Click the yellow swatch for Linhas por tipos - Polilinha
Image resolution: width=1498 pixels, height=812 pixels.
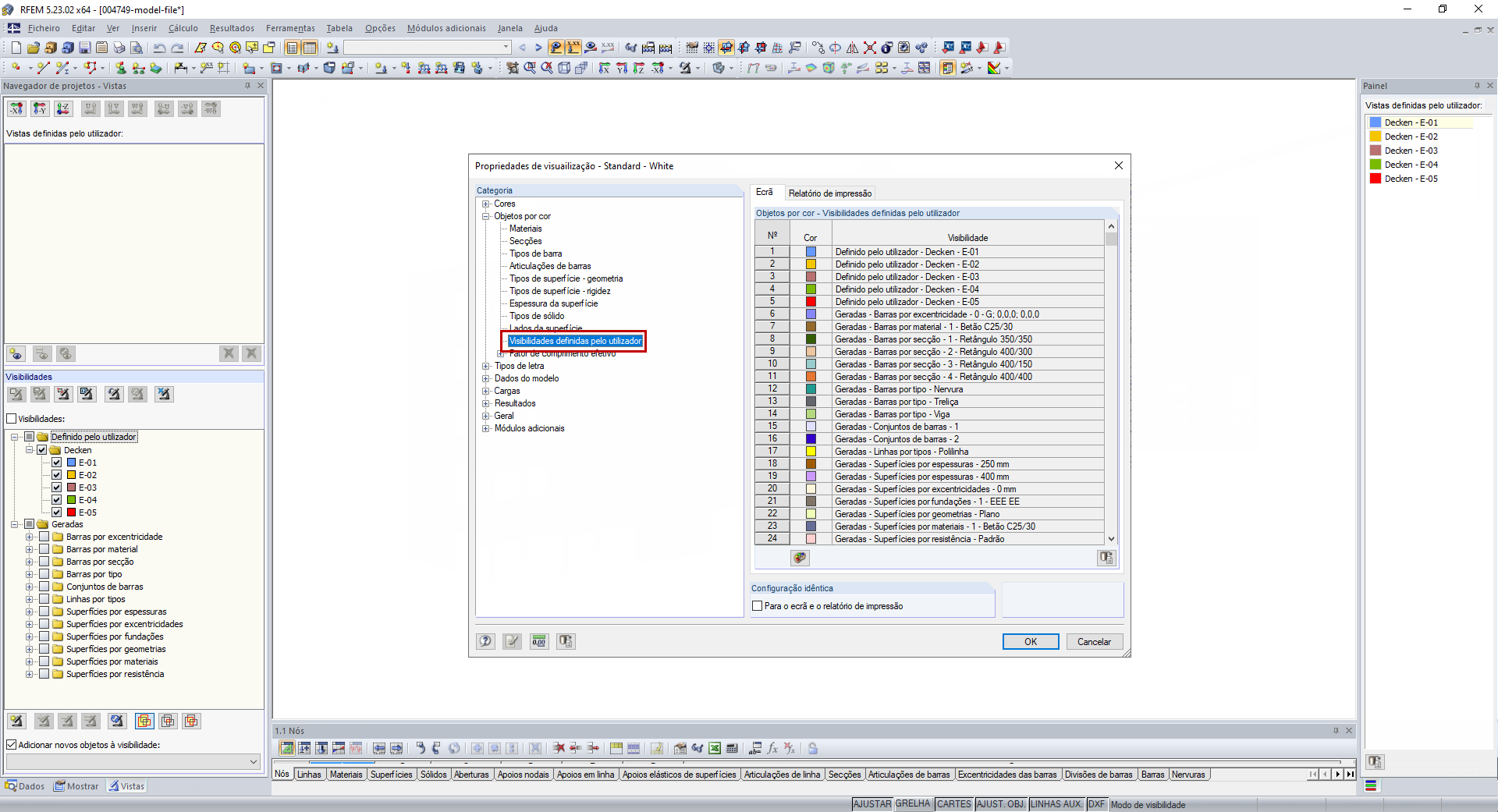tap(811, 452)
